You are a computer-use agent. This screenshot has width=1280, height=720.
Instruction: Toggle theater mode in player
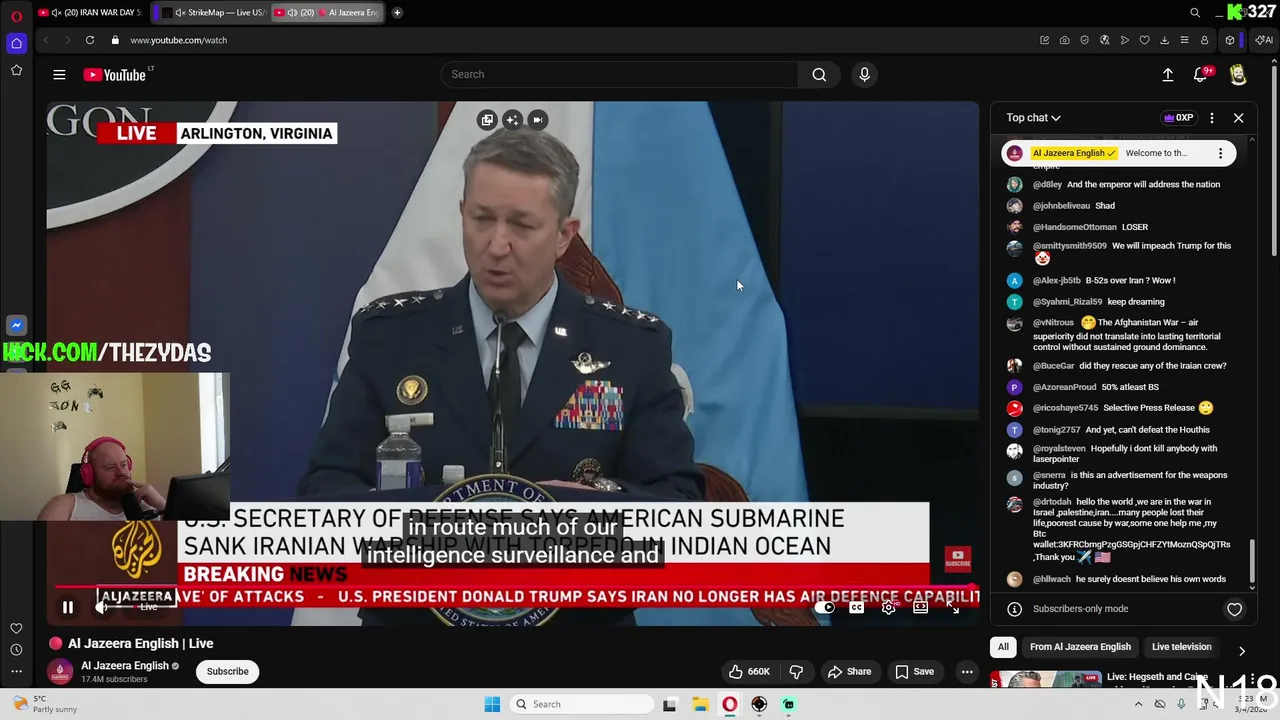point(921,607)
